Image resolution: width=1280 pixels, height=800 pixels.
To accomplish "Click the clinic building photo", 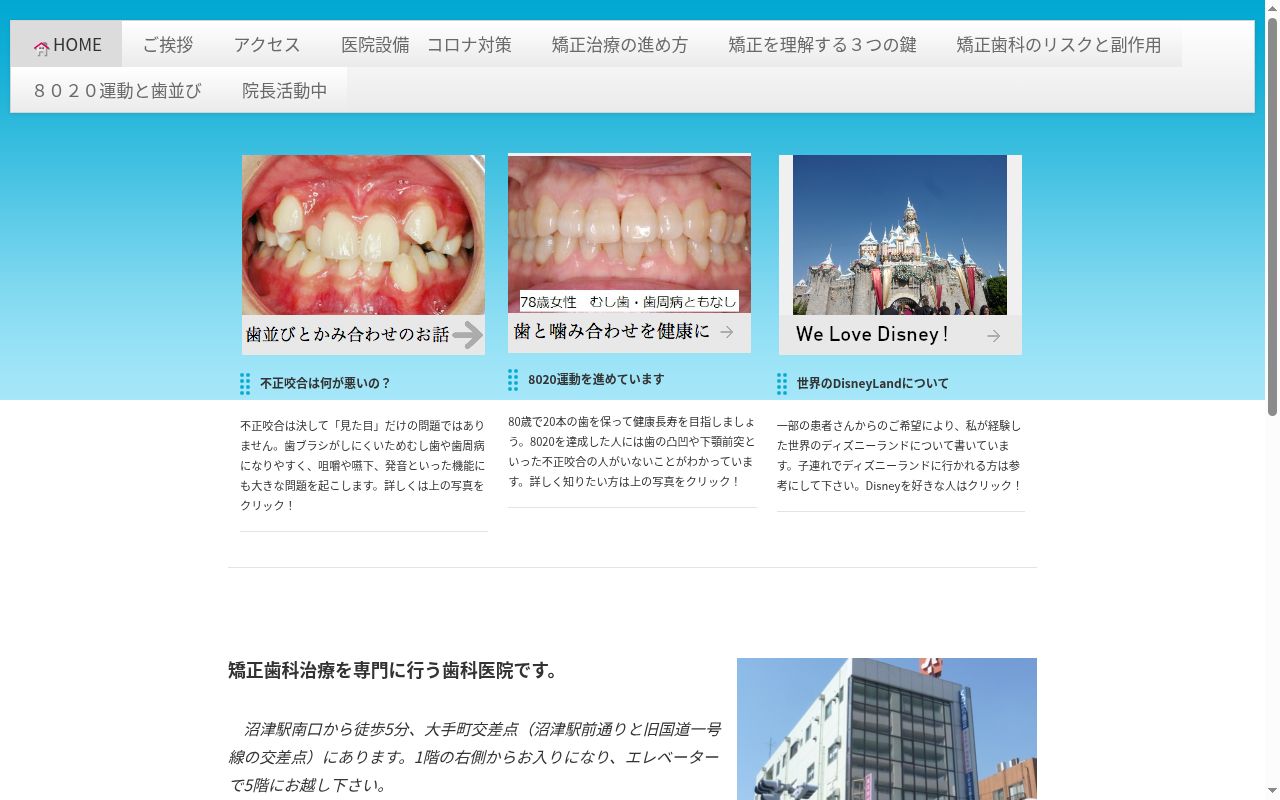I will click(887, 729).
